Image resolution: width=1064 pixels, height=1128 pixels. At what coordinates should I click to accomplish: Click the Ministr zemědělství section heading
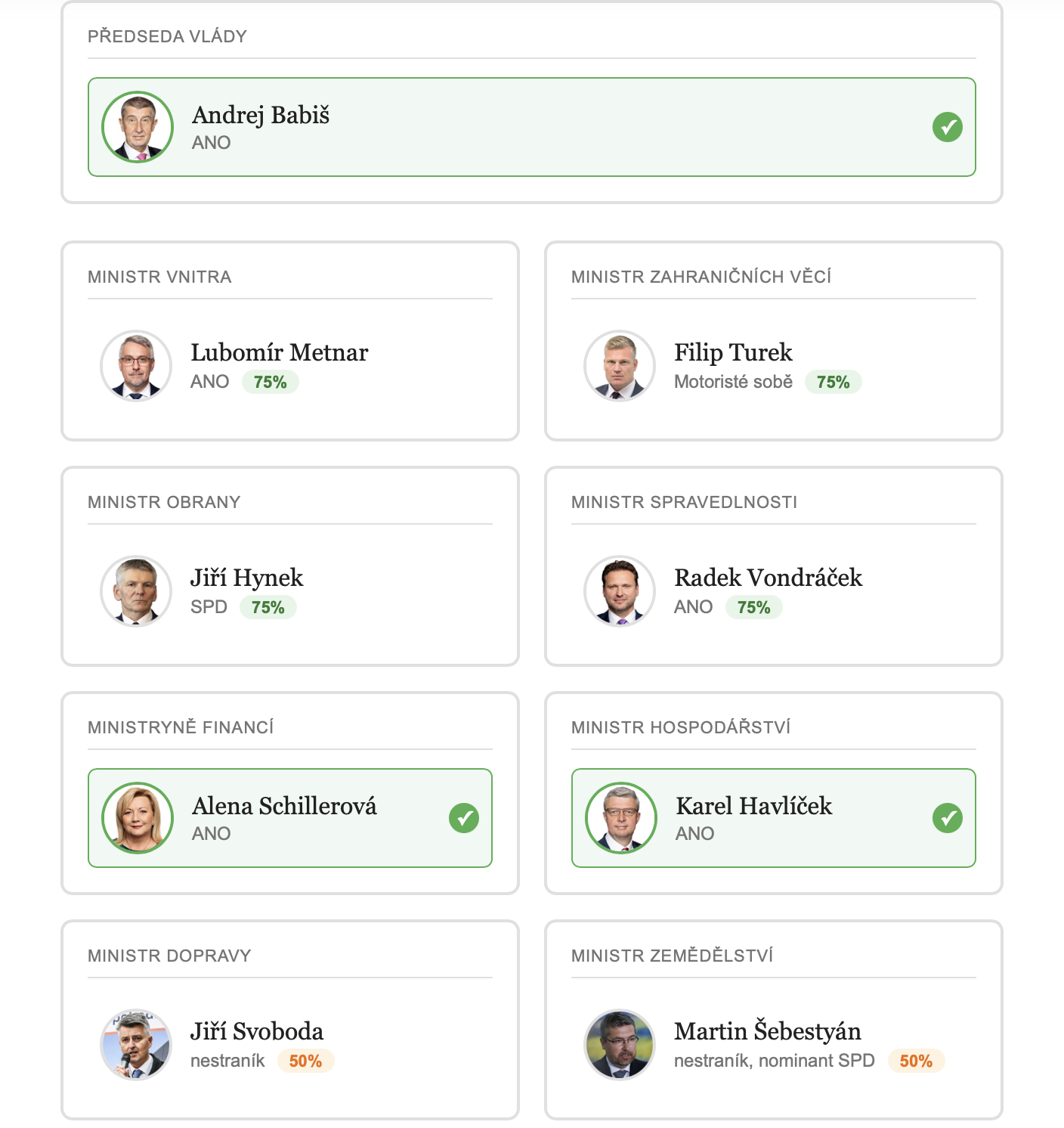(x=672, y=956)
